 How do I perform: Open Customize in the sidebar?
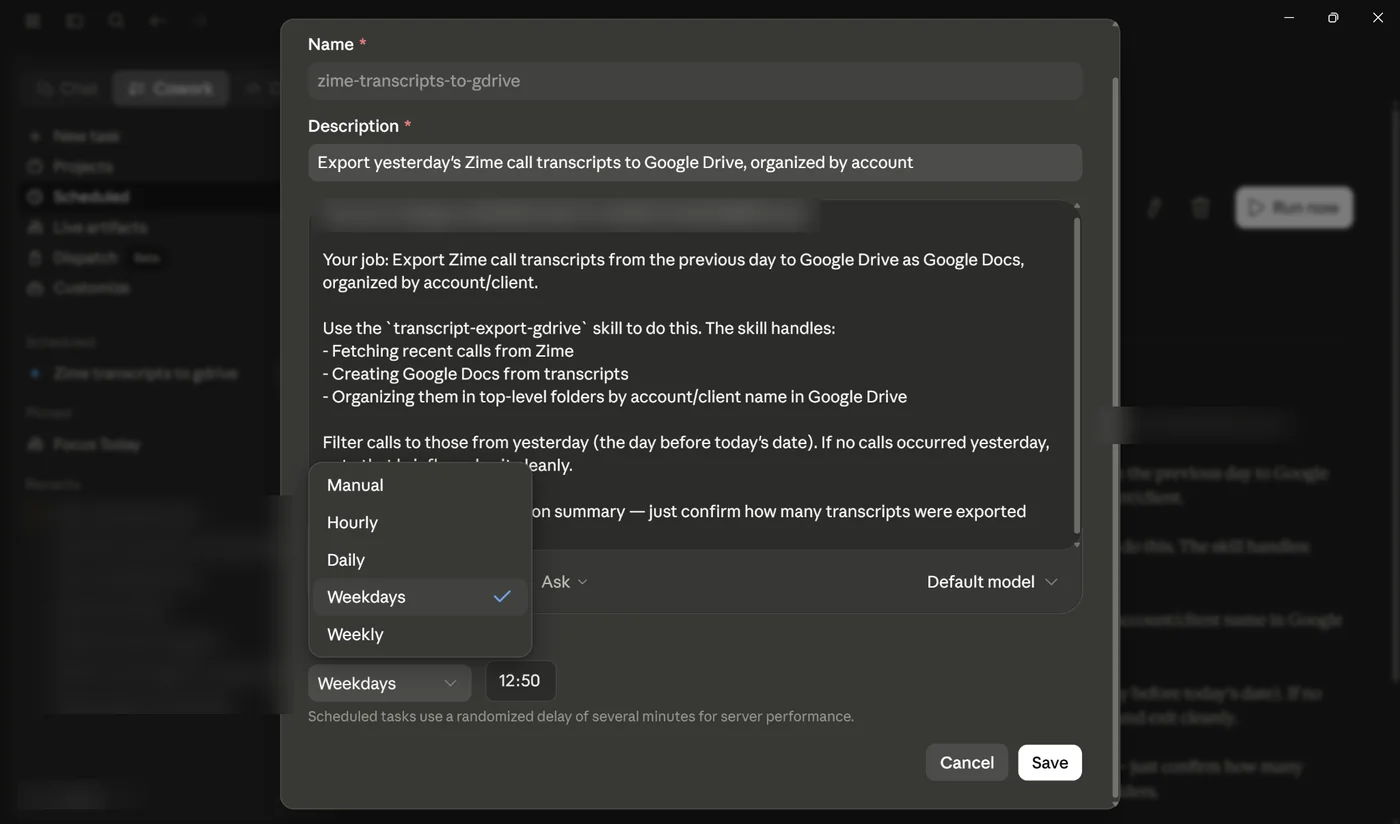pos(91,287)
